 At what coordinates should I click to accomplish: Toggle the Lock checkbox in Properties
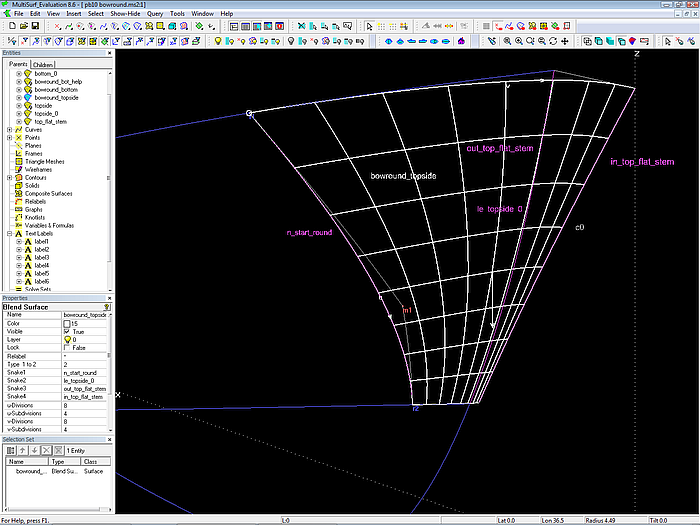pyautogui.click(x=66, y=347)
